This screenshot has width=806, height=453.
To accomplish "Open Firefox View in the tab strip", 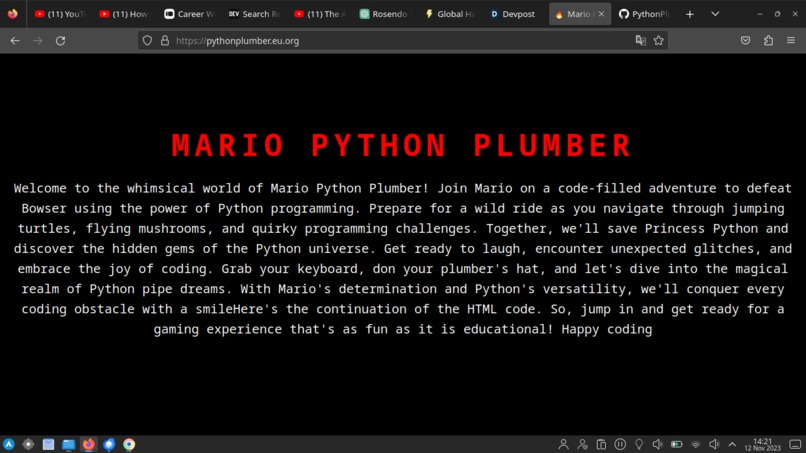I will coord(13,14).
